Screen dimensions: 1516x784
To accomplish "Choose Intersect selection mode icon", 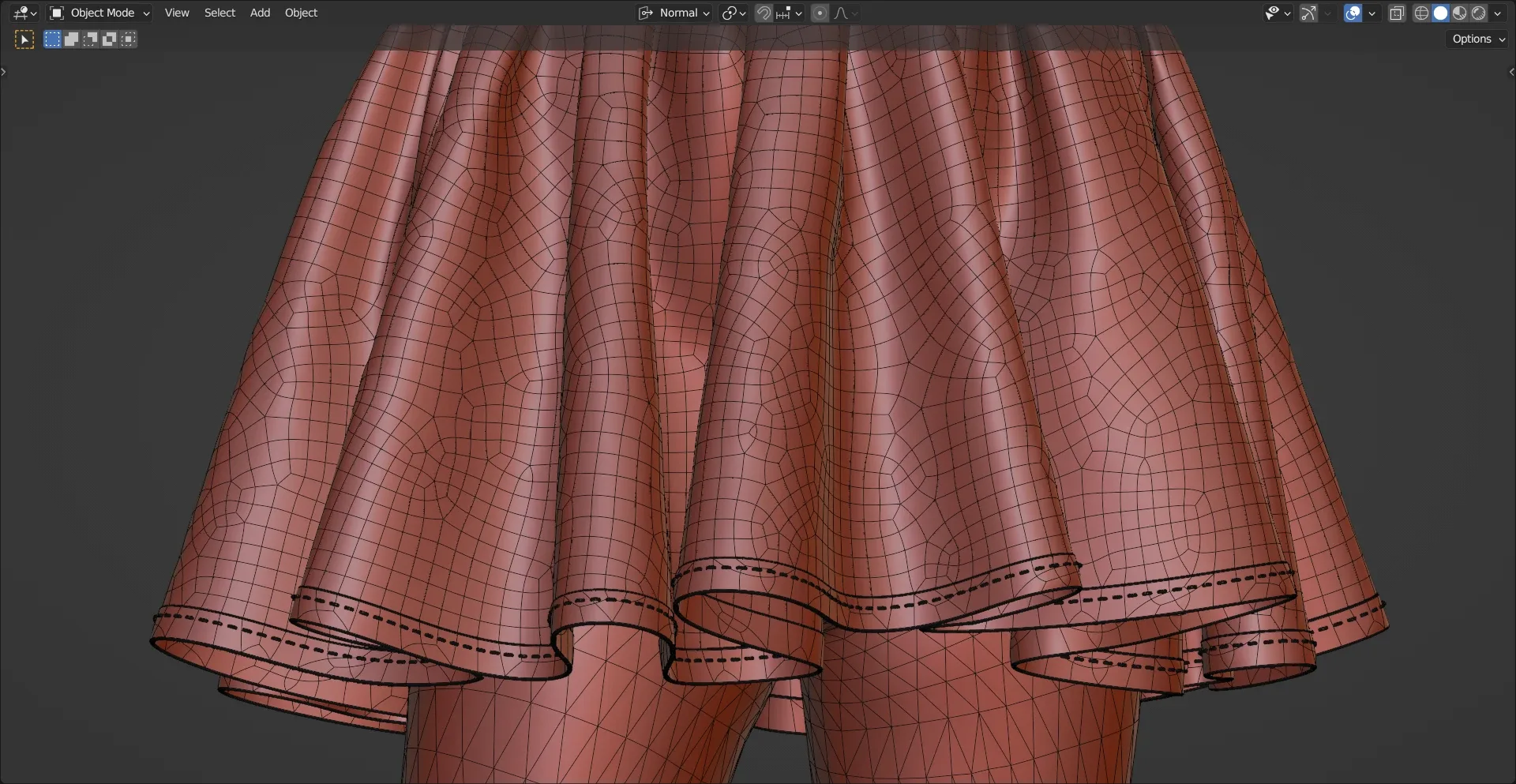I will 128,39.
